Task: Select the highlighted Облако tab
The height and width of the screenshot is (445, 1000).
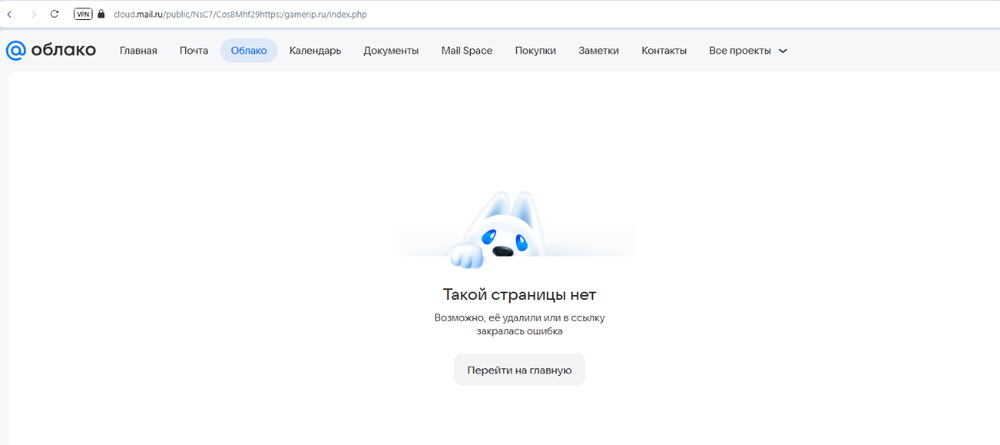Action: coord(249,51)
